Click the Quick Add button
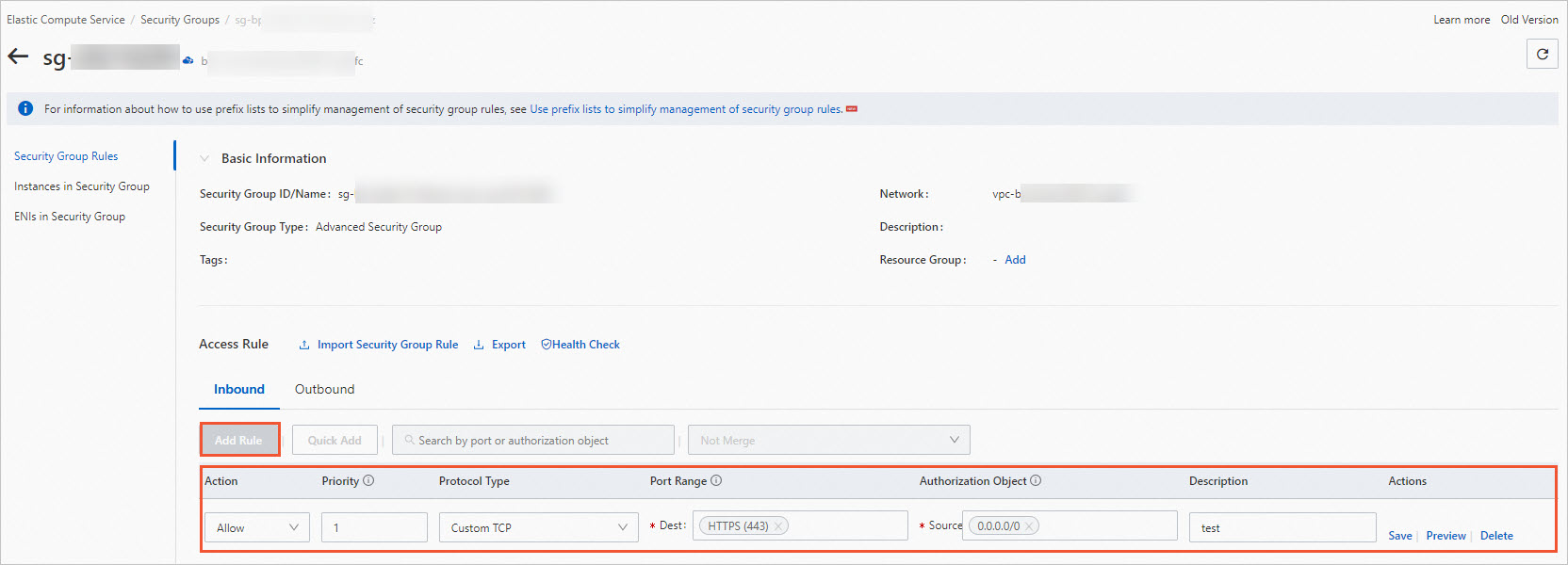This screenshot has width=1568, height=565. click(x=335, y=440)
